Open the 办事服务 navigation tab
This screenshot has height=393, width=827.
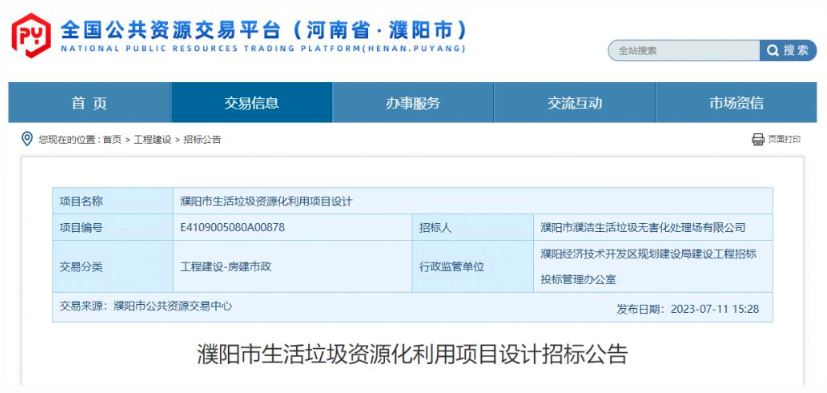pyautogui.click(x=413, y=102)
